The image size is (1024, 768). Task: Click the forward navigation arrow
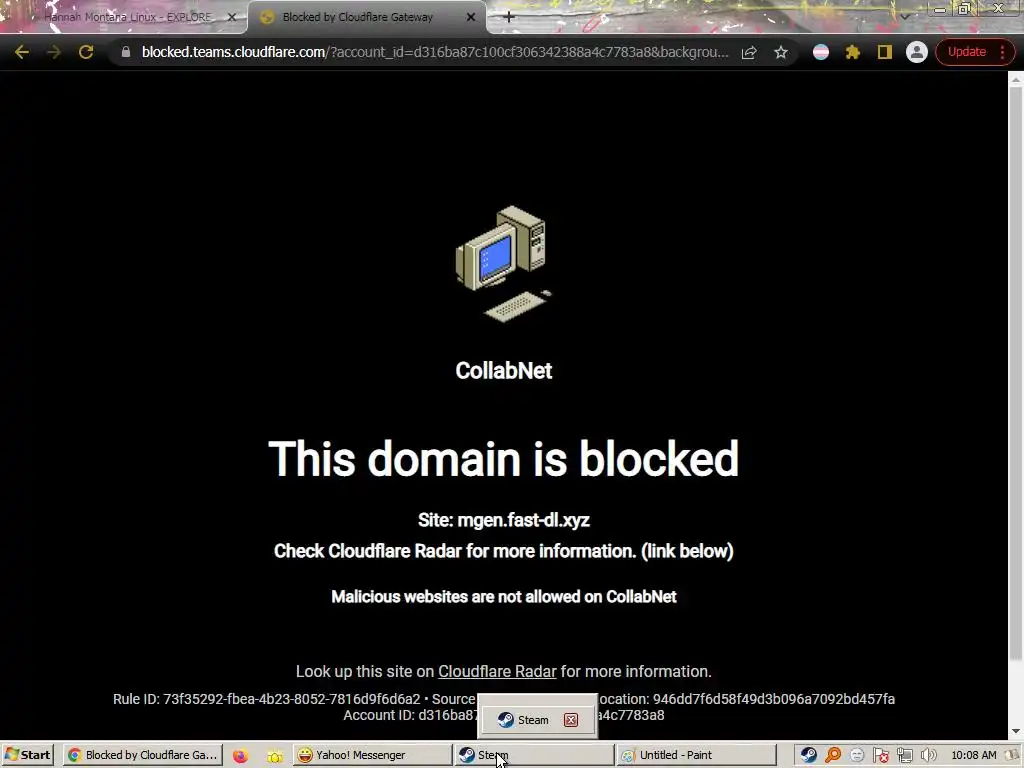tap(54, 52)
